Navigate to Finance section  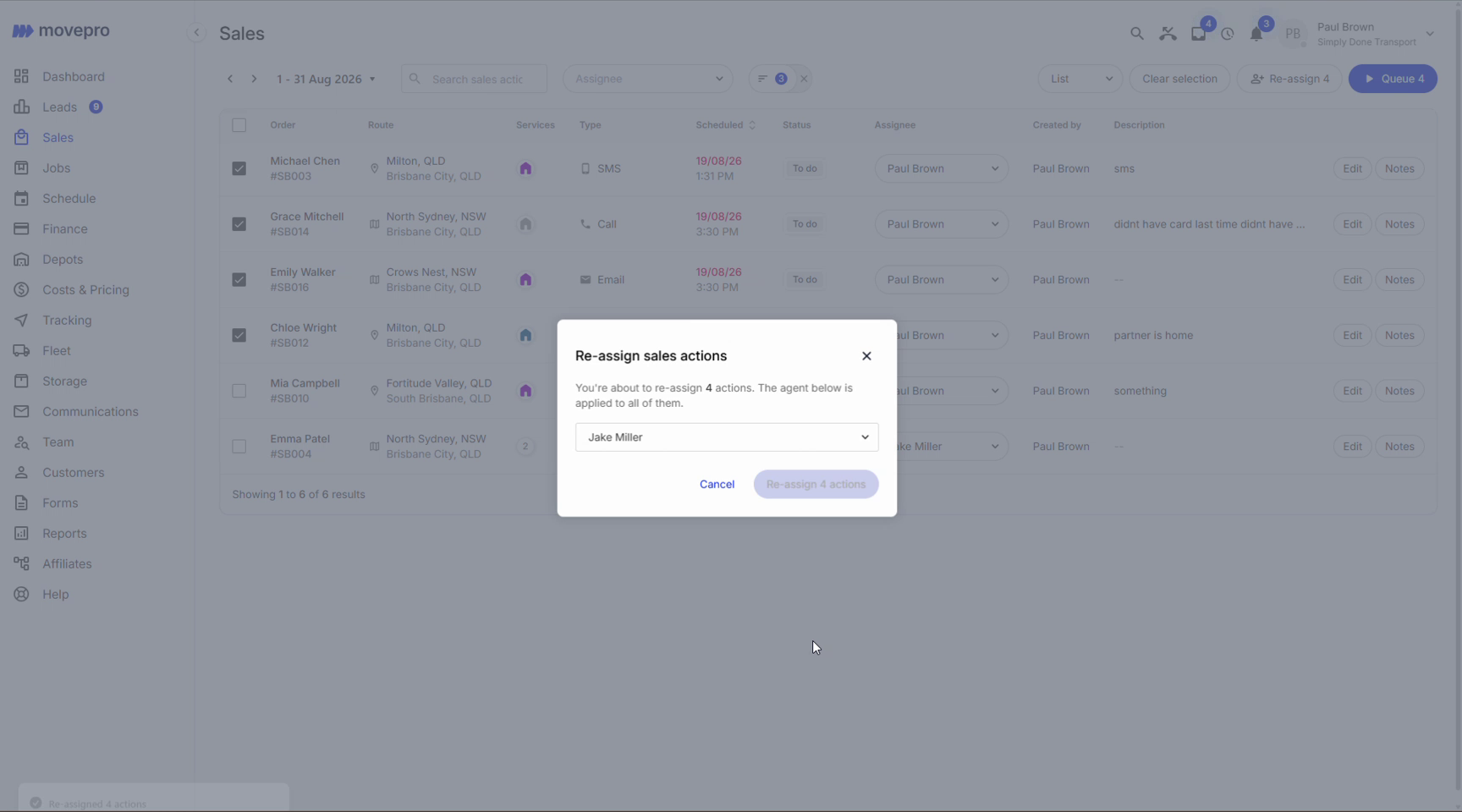click(64, 229)
